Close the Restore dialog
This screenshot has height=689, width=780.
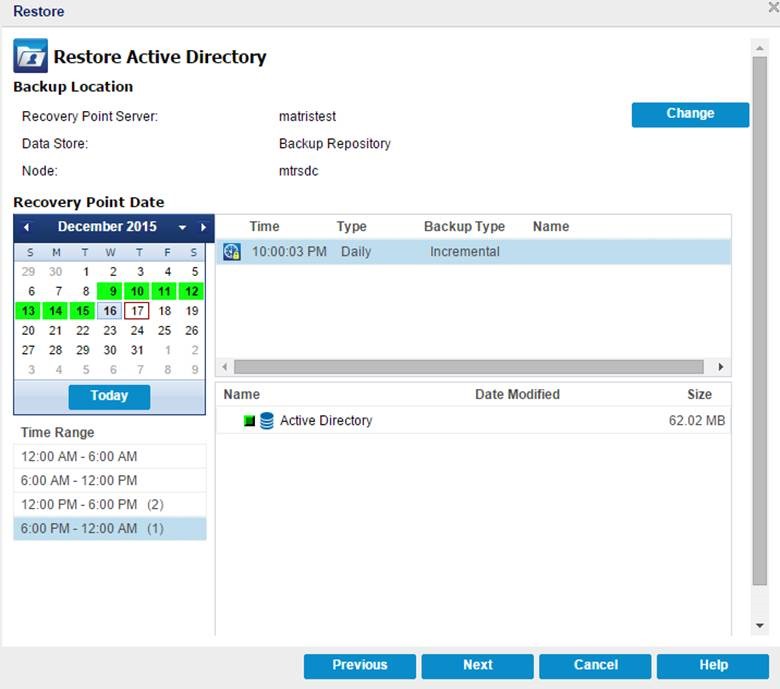774,7
